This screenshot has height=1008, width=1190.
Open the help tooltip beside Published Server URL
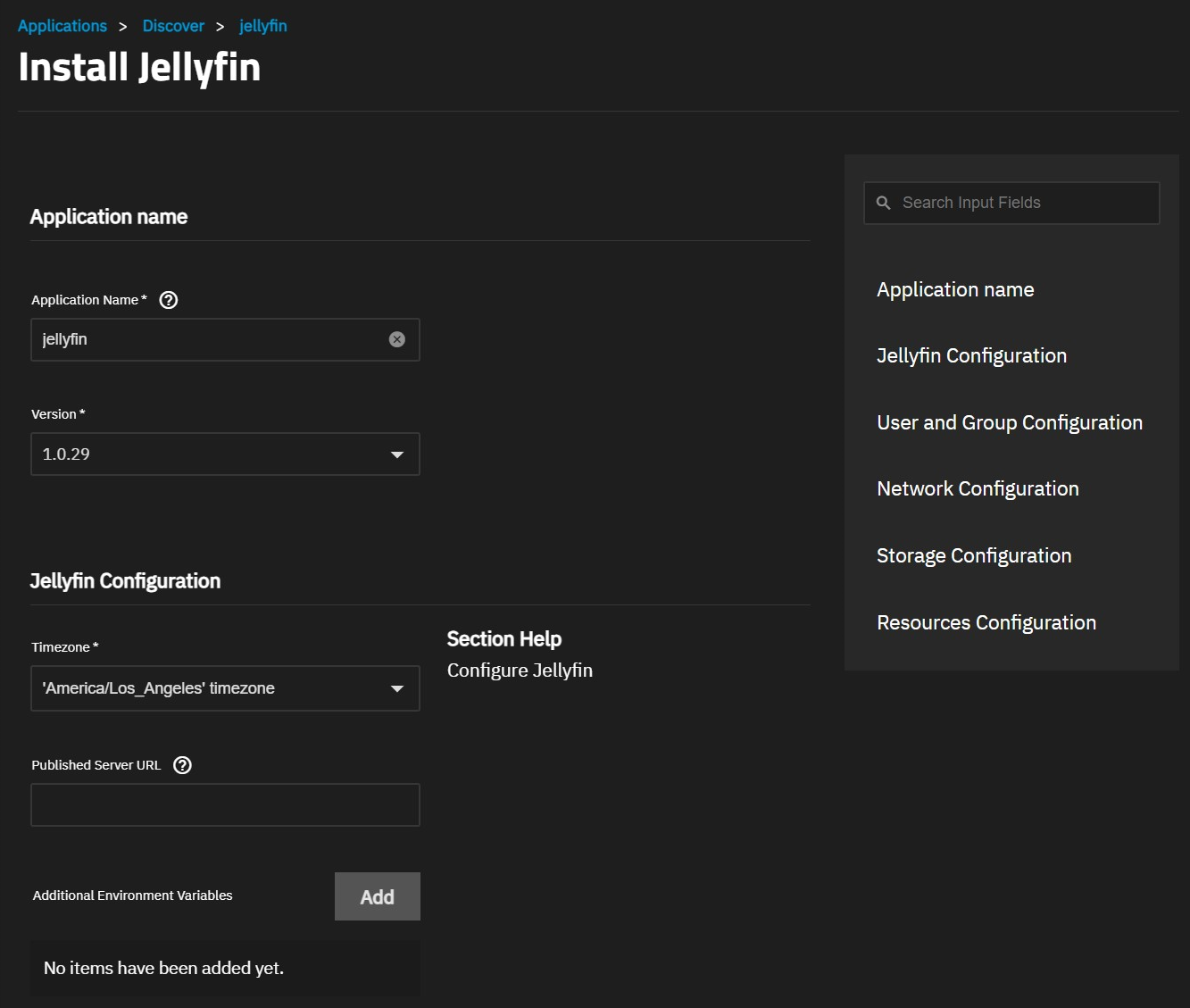182,765
